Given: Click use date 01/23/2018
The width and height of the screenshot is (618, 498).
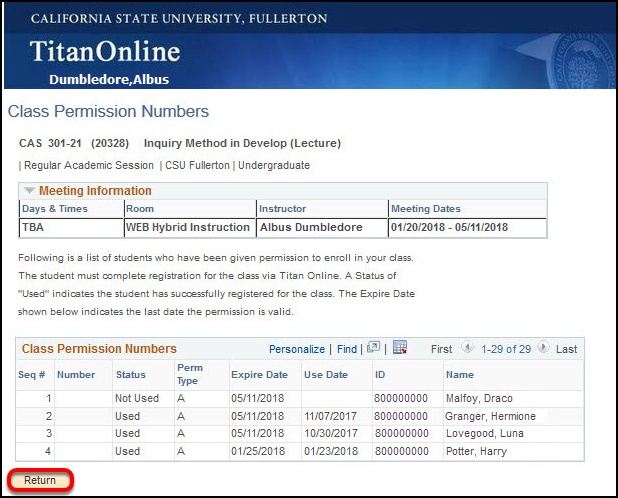Looking at the screenshot, I should tap(331, 451).
